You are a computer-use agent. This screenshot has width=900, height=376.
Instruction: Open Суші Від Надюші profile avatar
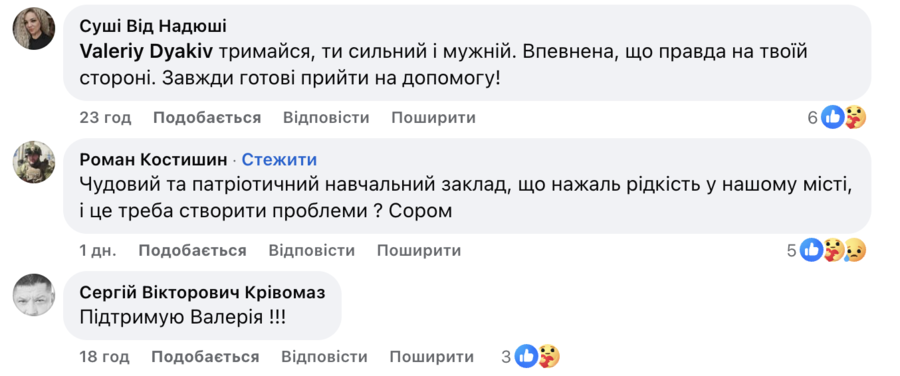pyautogui.click(x=34, y=29)
